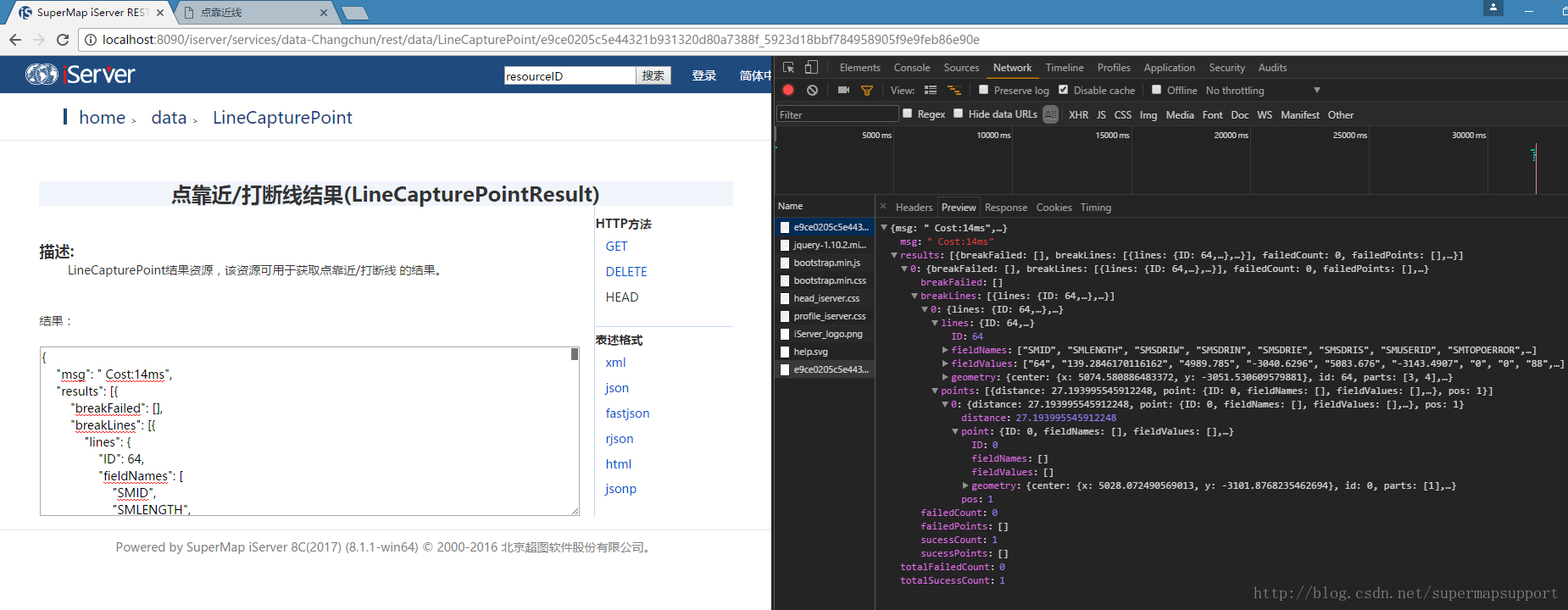Viewport: 1568px width, 610px height.
Task: Switch to the Headers tab
Action: pyautogui.click(x=914, y=207)
